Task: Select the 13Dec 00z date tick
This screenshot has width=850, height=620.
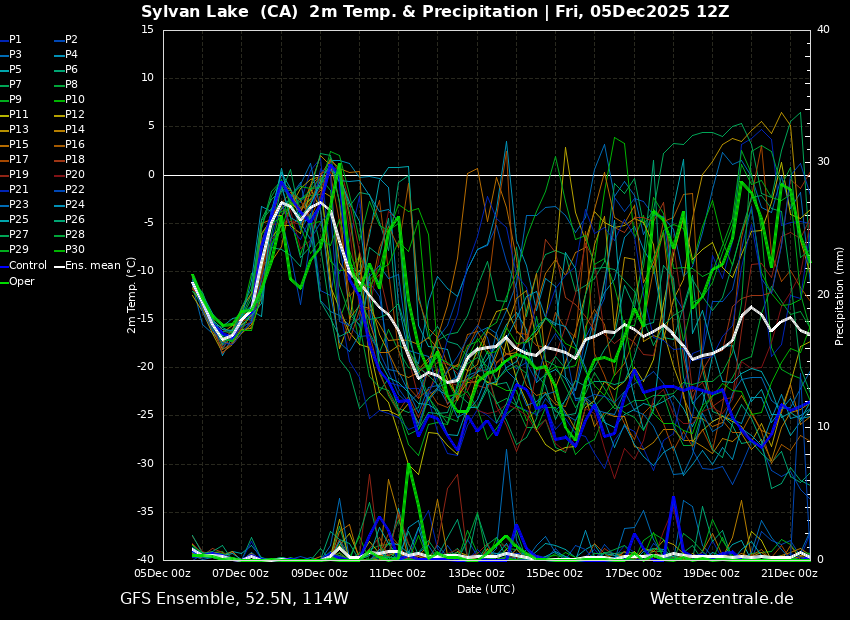Action: click(x=476, y=574)
